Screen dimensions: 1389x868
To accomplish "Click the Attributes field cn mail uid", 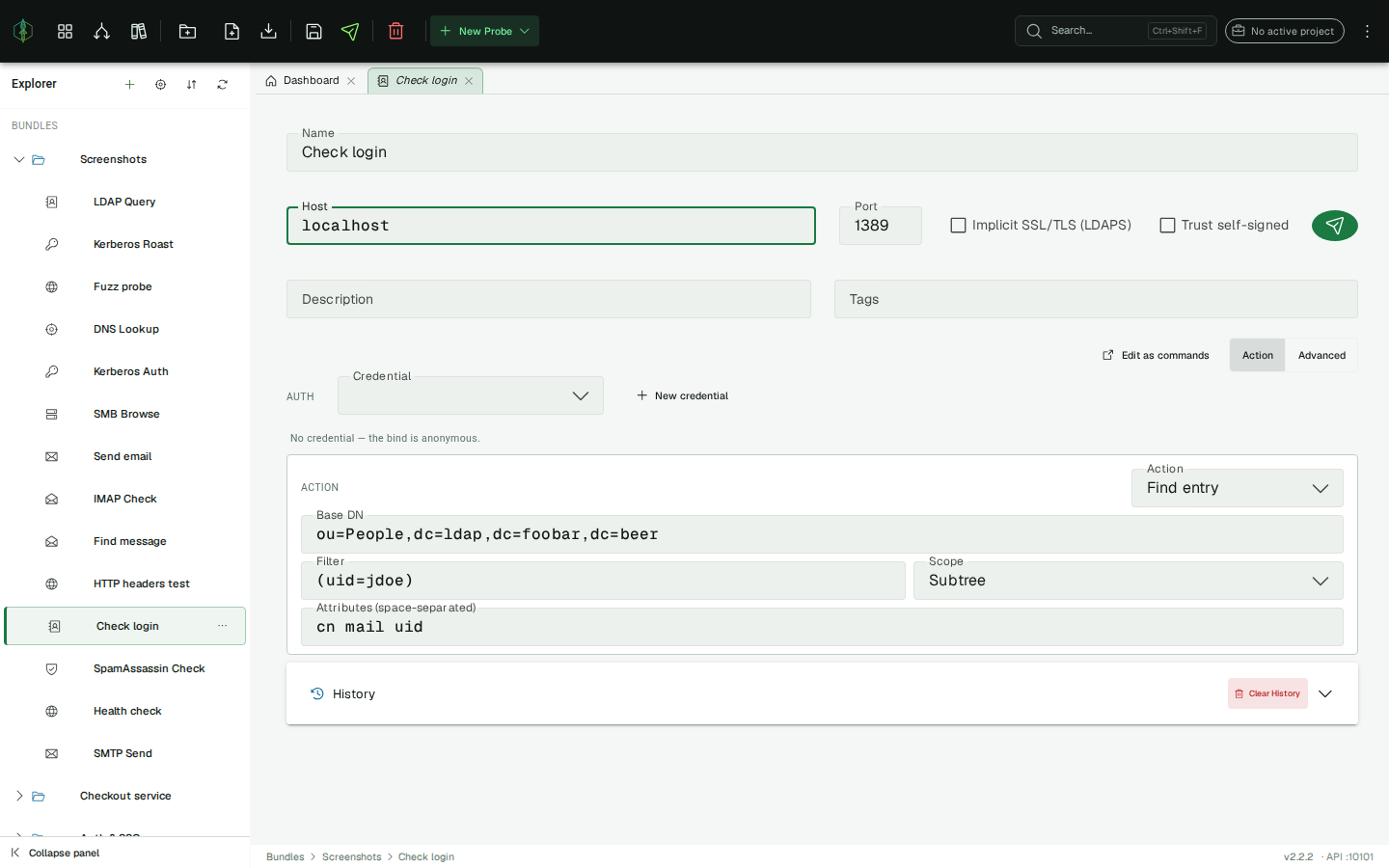I will [x=822, y=627].
